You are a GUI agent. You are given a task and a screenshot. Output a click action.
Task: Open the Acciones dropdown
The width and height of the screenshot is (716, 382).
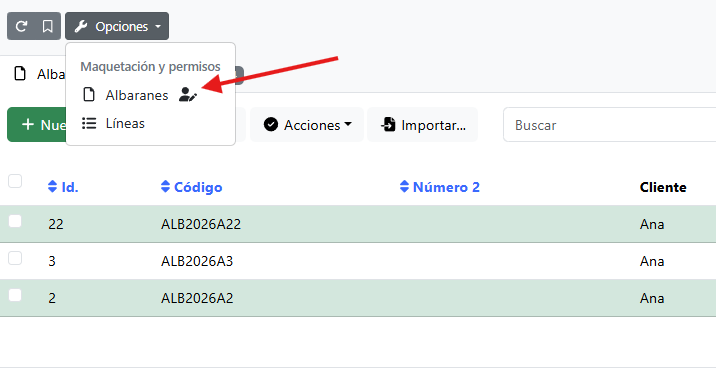tap(307, 125)
